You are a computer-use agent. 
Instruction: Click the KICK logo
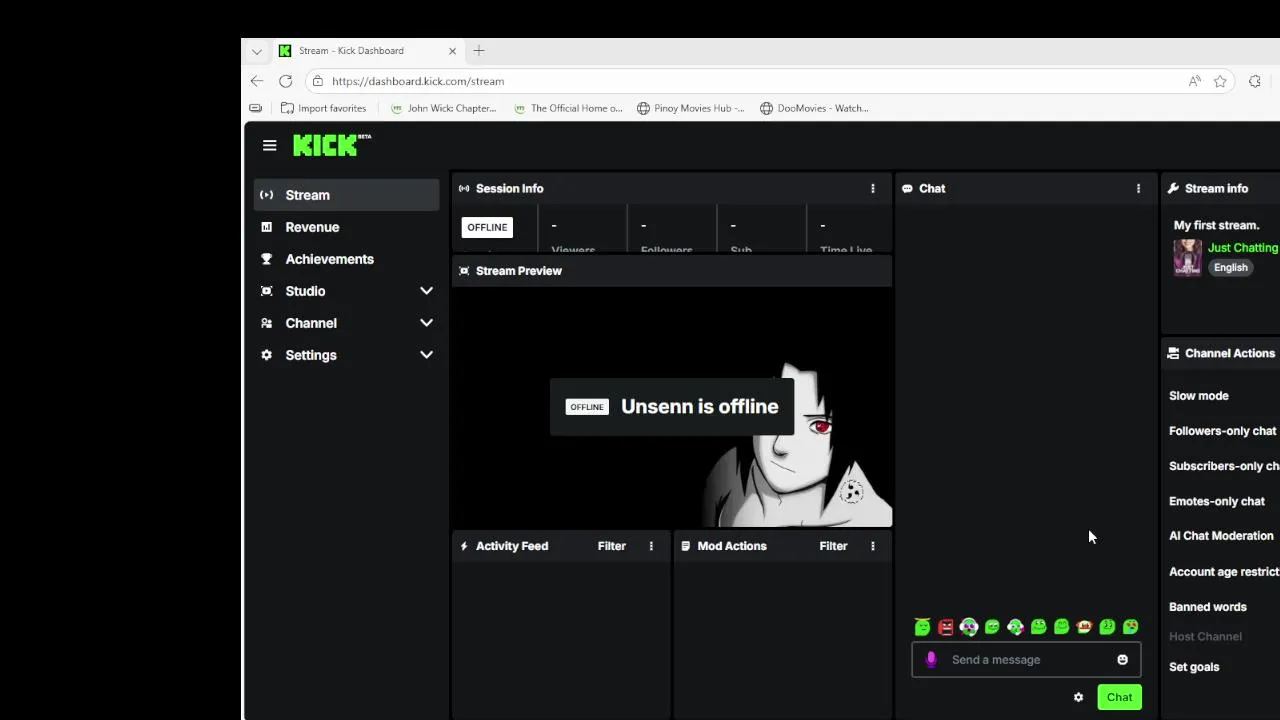click(331, 145)
